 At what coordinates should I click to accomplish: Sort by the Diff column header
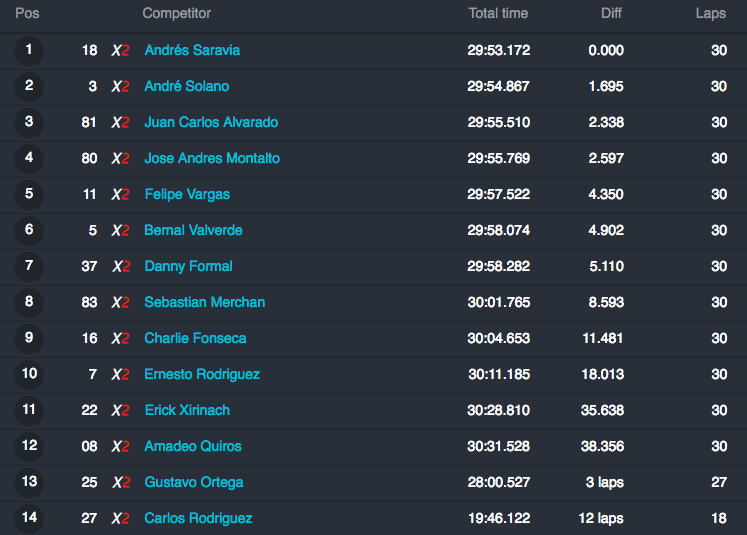pos(611,13)
